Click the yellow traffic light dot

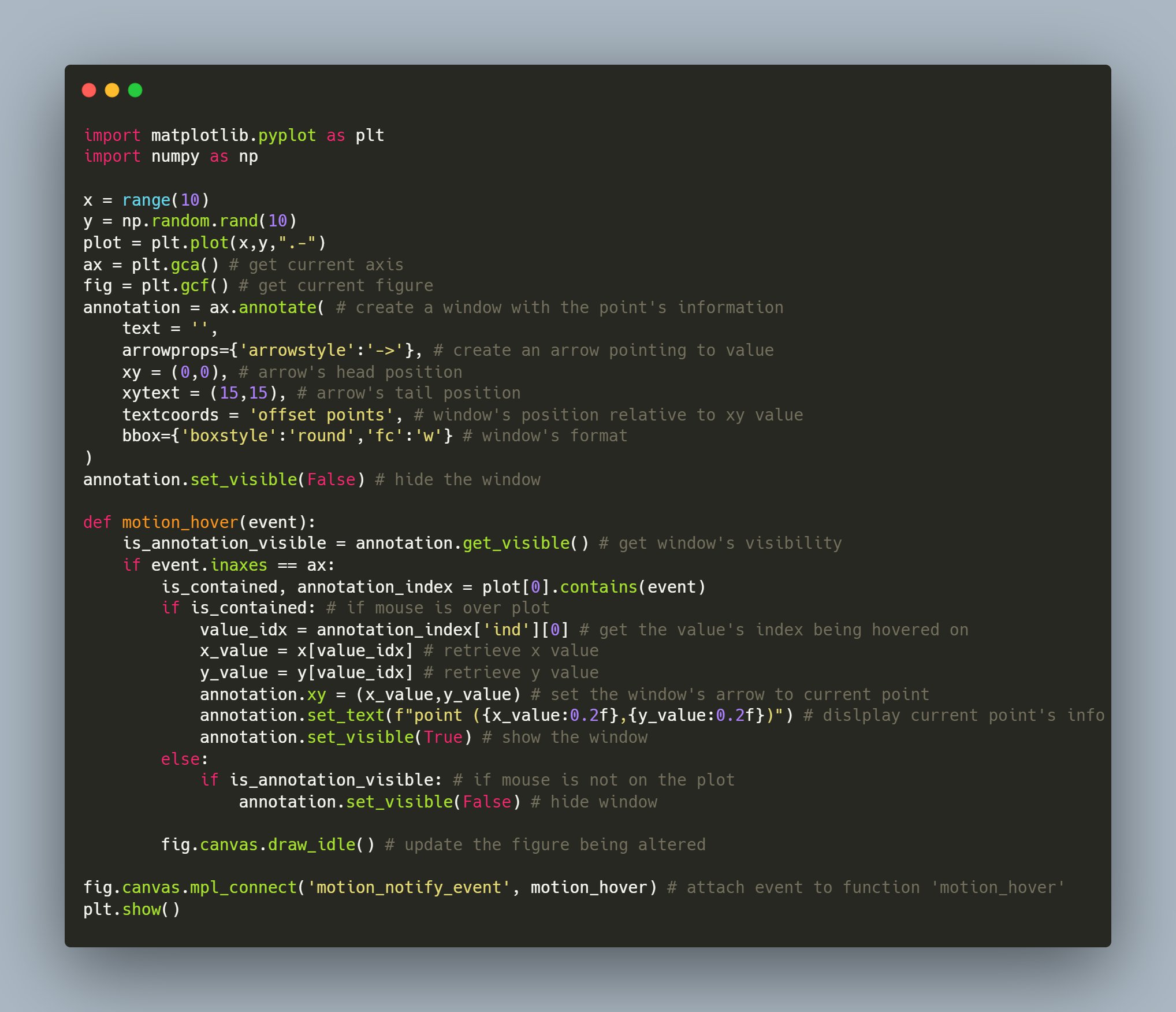(x=112, y=90)
